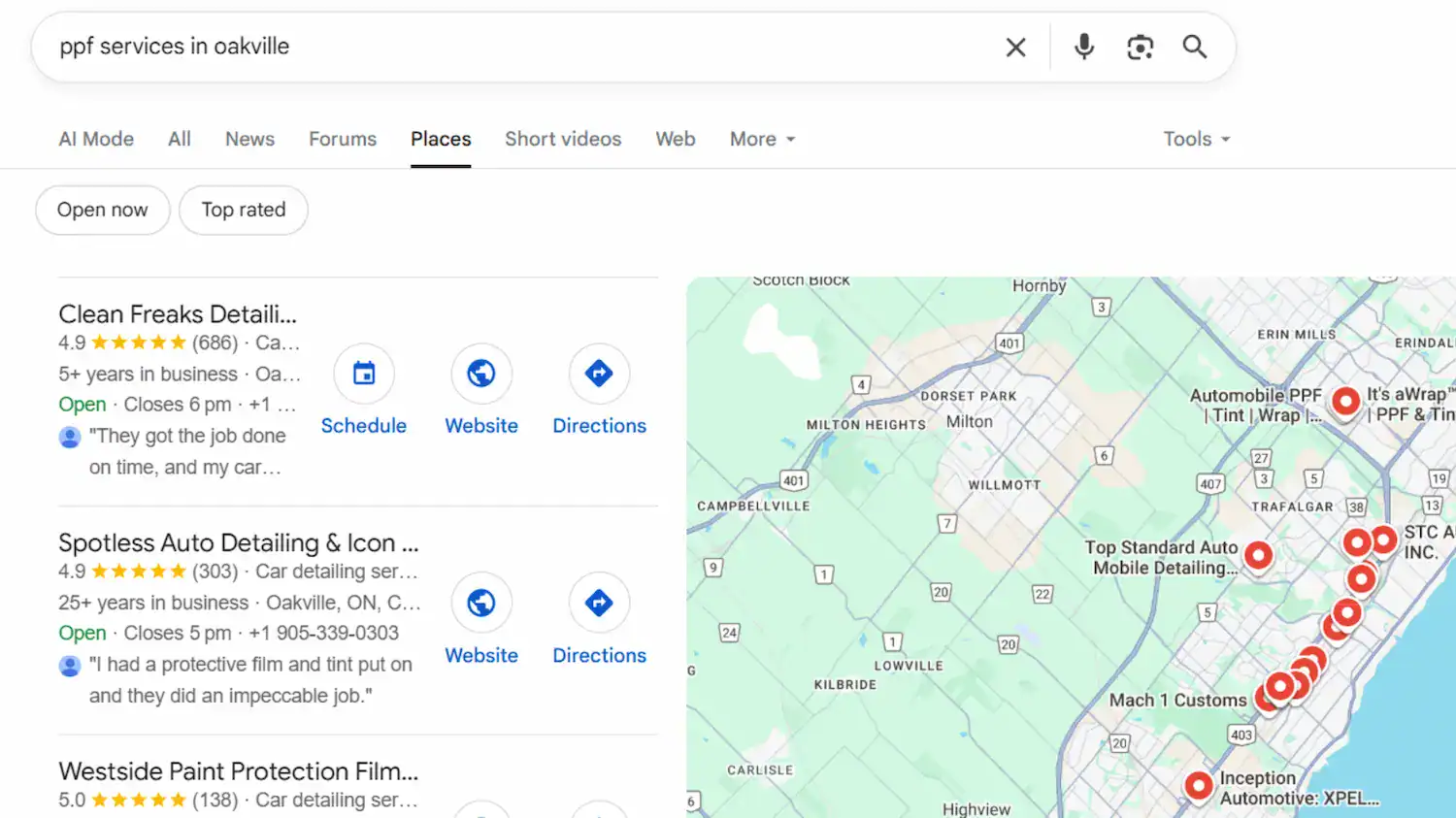This screenshot has width=1456, height=818.
Task: Switch to the All results tab
Action: click(180, 139)
